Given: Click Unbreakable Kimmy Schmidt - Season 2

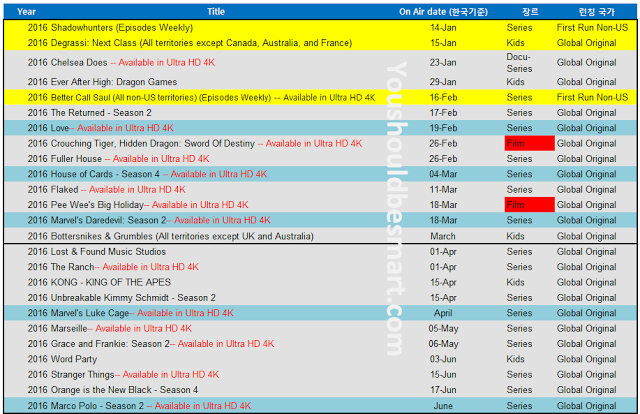Looking at the screenshot, I should (x=133, y=298).
